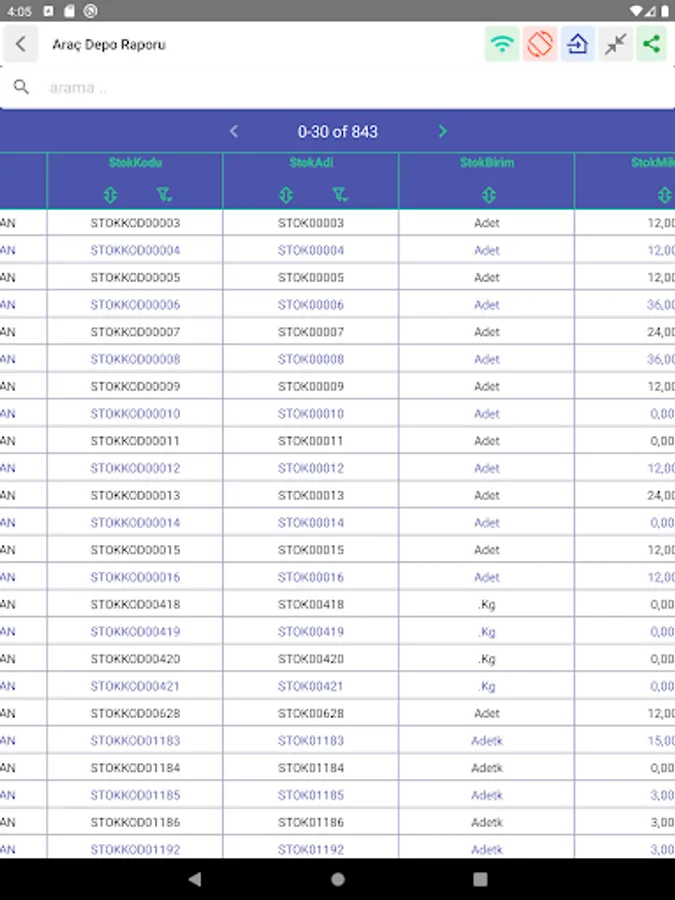
Task: Click the collapse arrows icon
Action: (615, 44)
